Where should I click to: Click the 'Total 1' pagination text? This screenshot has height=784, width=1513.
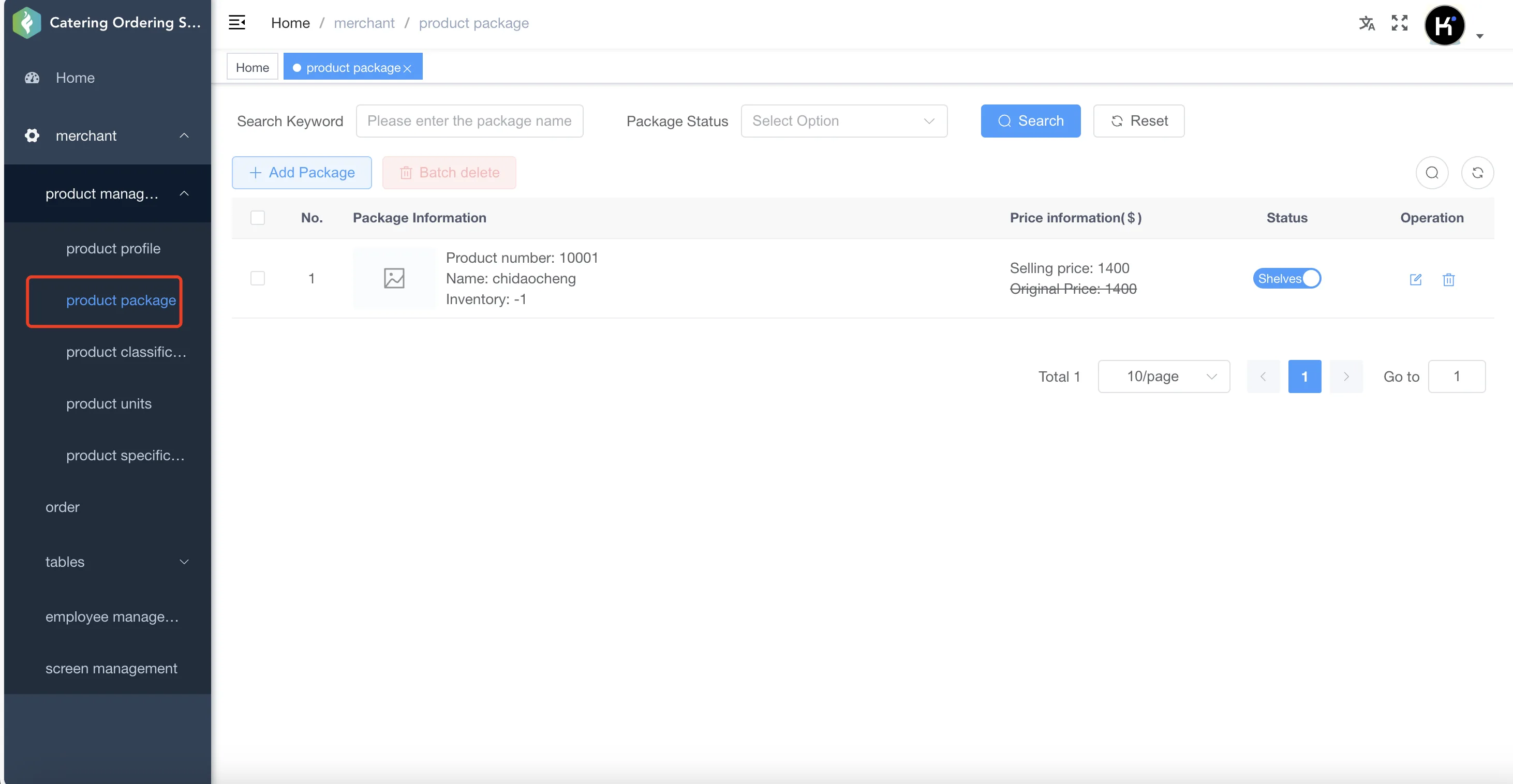(1059, 376)
